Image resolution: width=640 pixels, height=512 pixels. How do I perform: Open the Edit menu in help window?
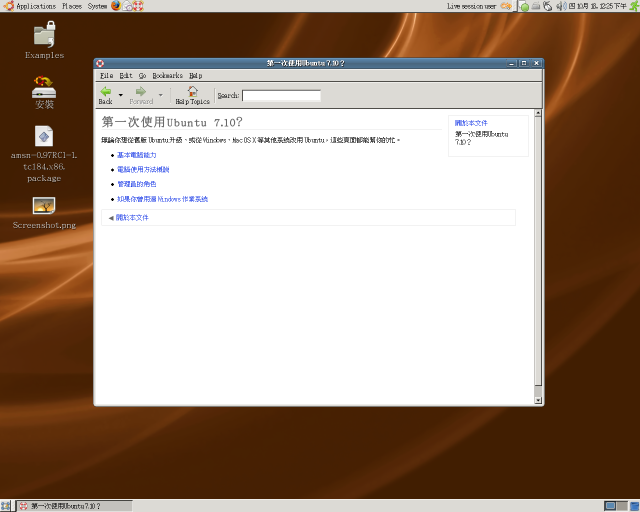pos(126,76)
